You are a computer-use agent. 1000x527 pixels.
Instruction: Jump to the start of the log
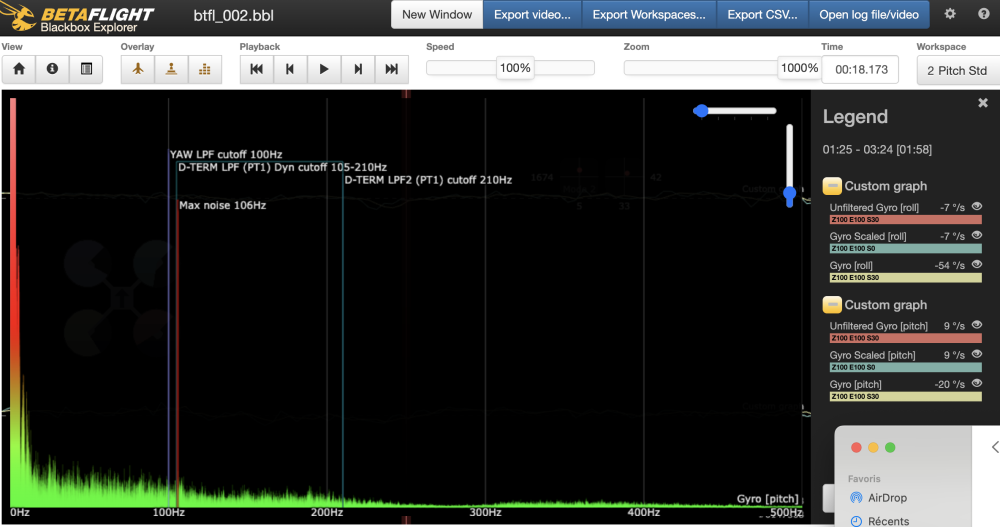[256, 69]
